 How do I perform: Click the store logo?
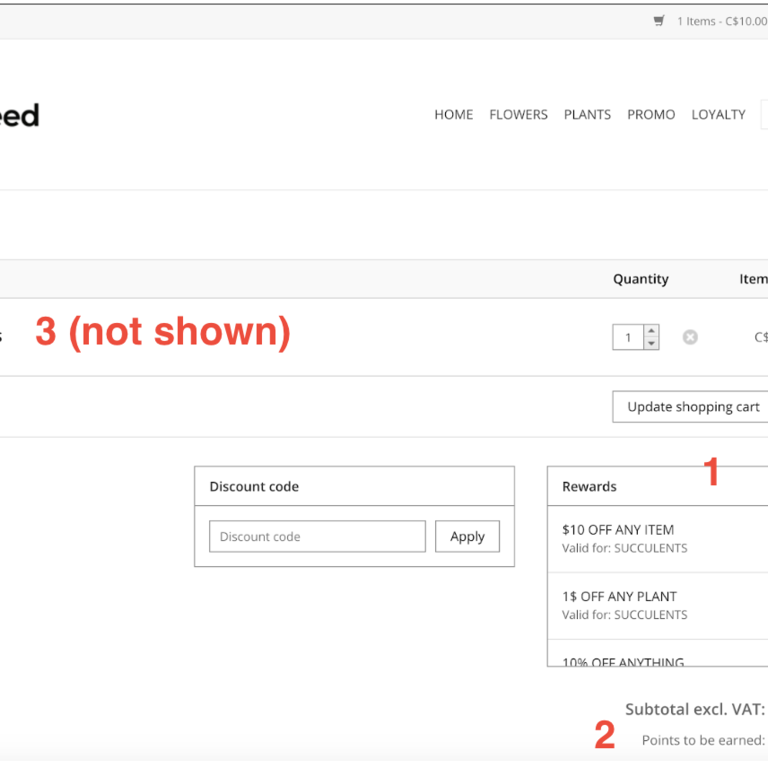pos(18,116)
